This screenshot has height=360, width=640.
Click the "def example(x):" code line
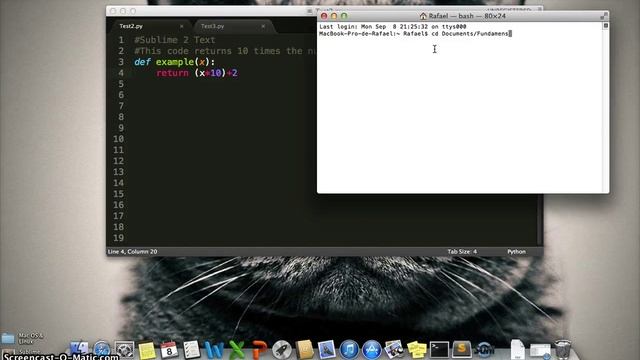pyautogui.click(x=174, y=62)
